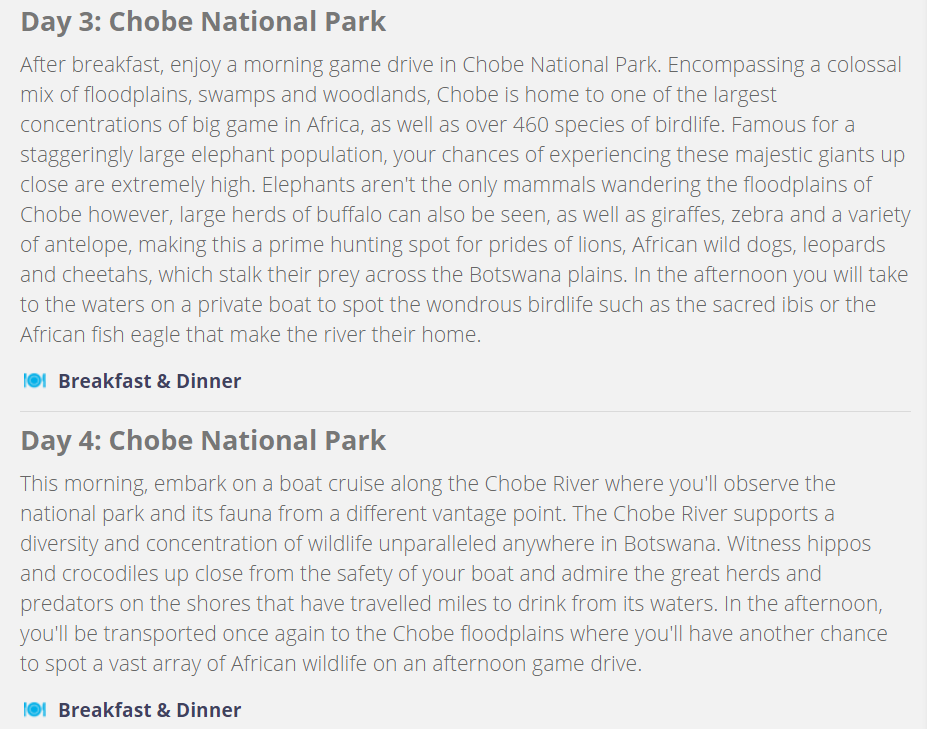Click the Day 4 meal plate icon
Screen dimensions: 927x729
[x=34, y=709]
